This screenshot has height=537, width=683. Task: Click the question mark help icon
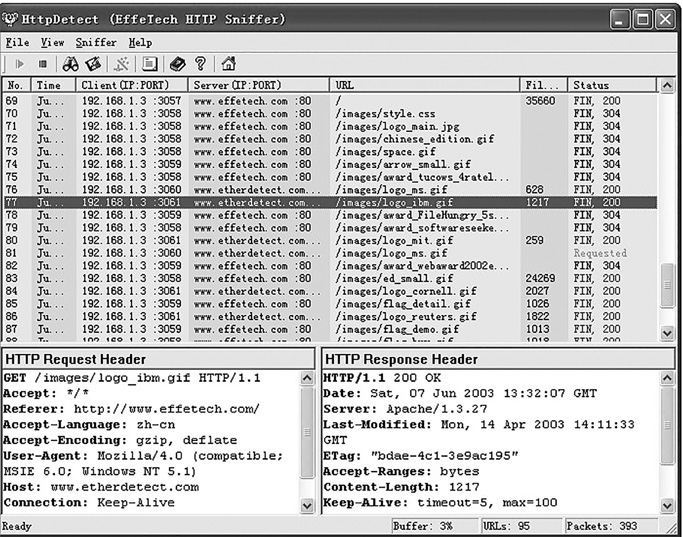tap(200, 64)
